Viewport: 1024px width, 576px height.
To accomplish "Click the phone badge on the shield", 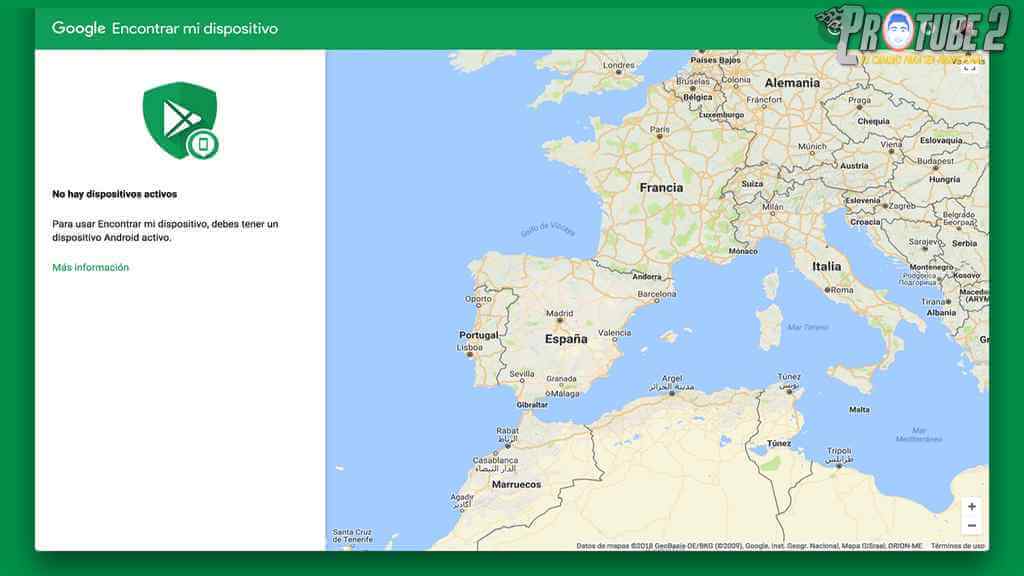I will (203, 145).
